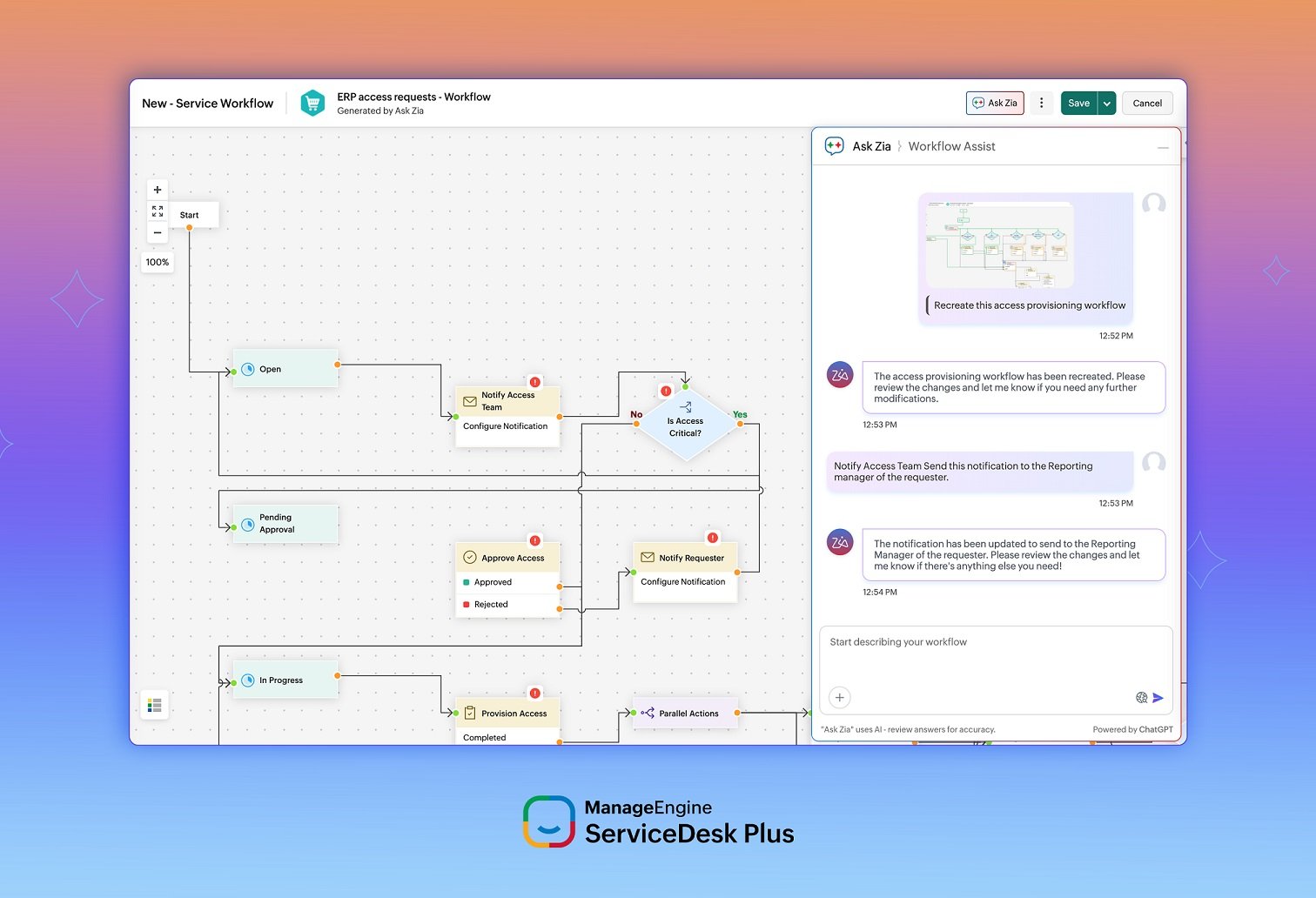Click the ChatGPT globe icon in input
1316x898 pixels.
click(x=1141, y=698)
